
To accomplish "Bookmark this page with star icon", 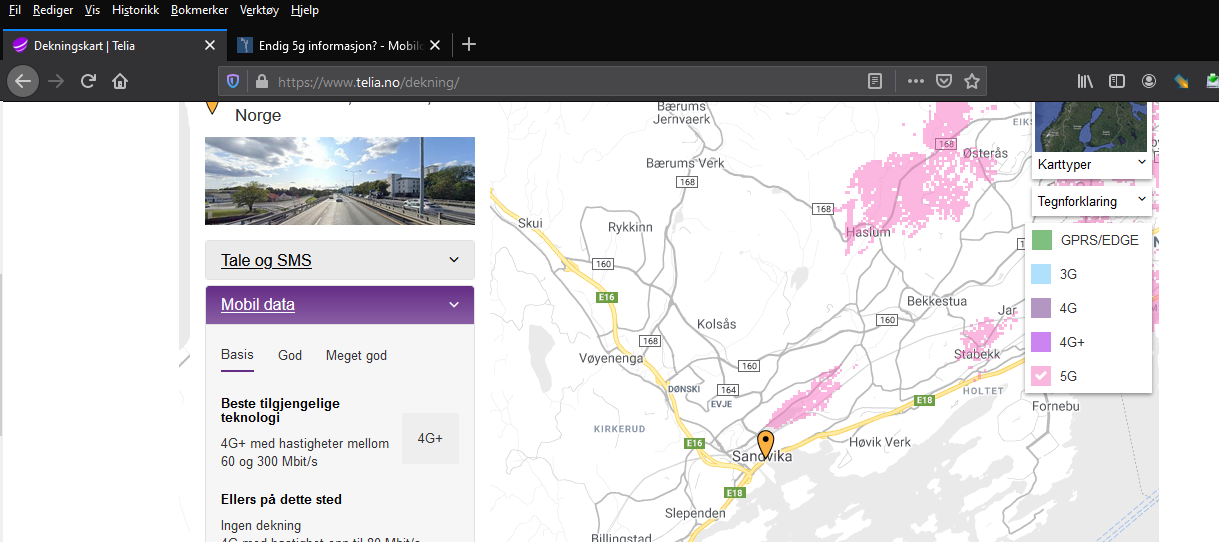I will (971, 81).
